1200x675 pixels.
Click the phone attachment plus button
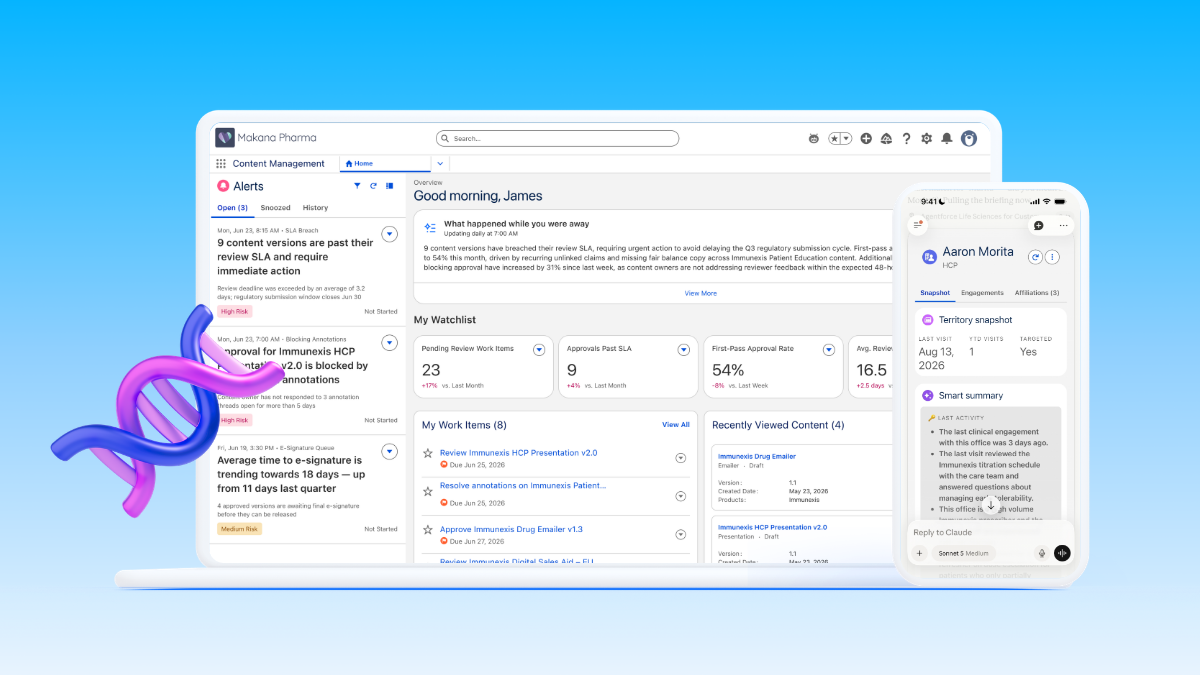click(920, 553)
